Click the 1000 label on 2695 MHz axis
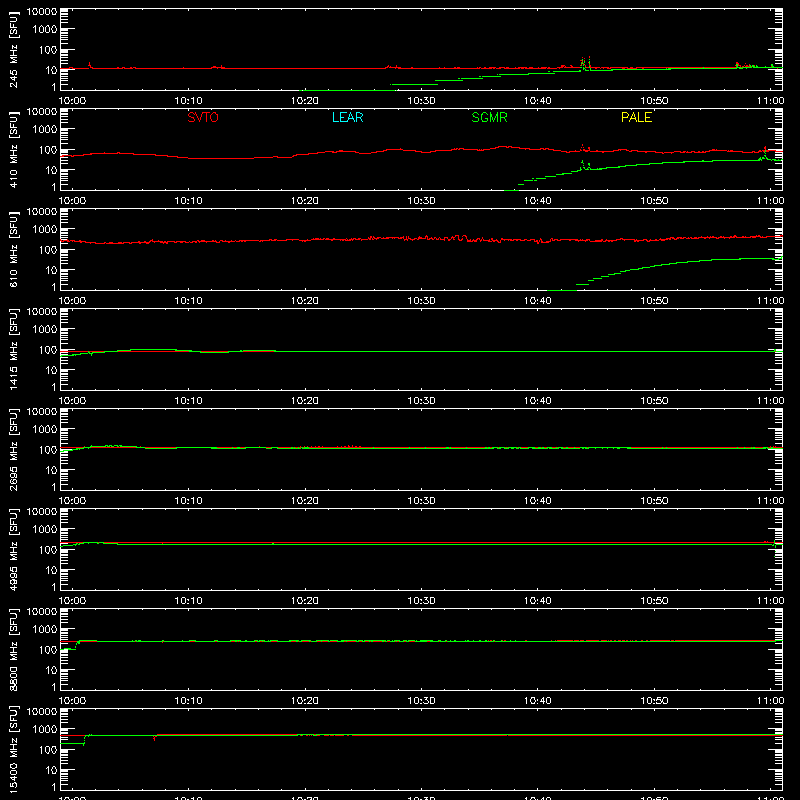Image resolution: width=800 pixels, height=800 pixels. tap(45, 430)
